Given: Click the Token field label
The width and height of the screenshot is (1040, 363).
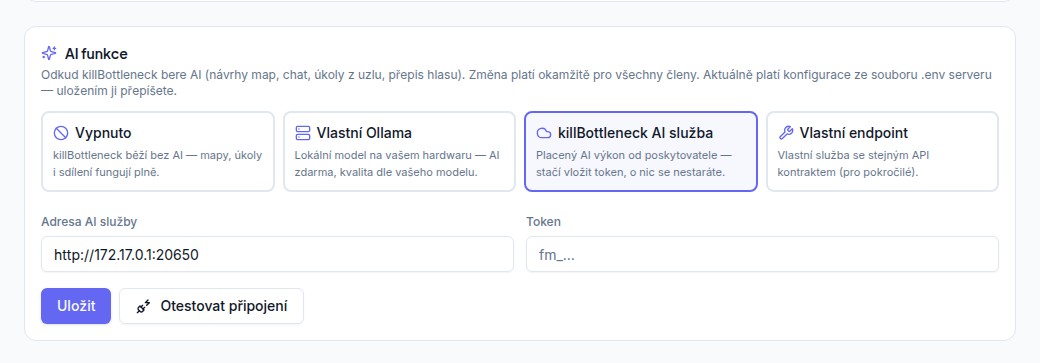Looking at the screenshot, I should coord(543,222).
